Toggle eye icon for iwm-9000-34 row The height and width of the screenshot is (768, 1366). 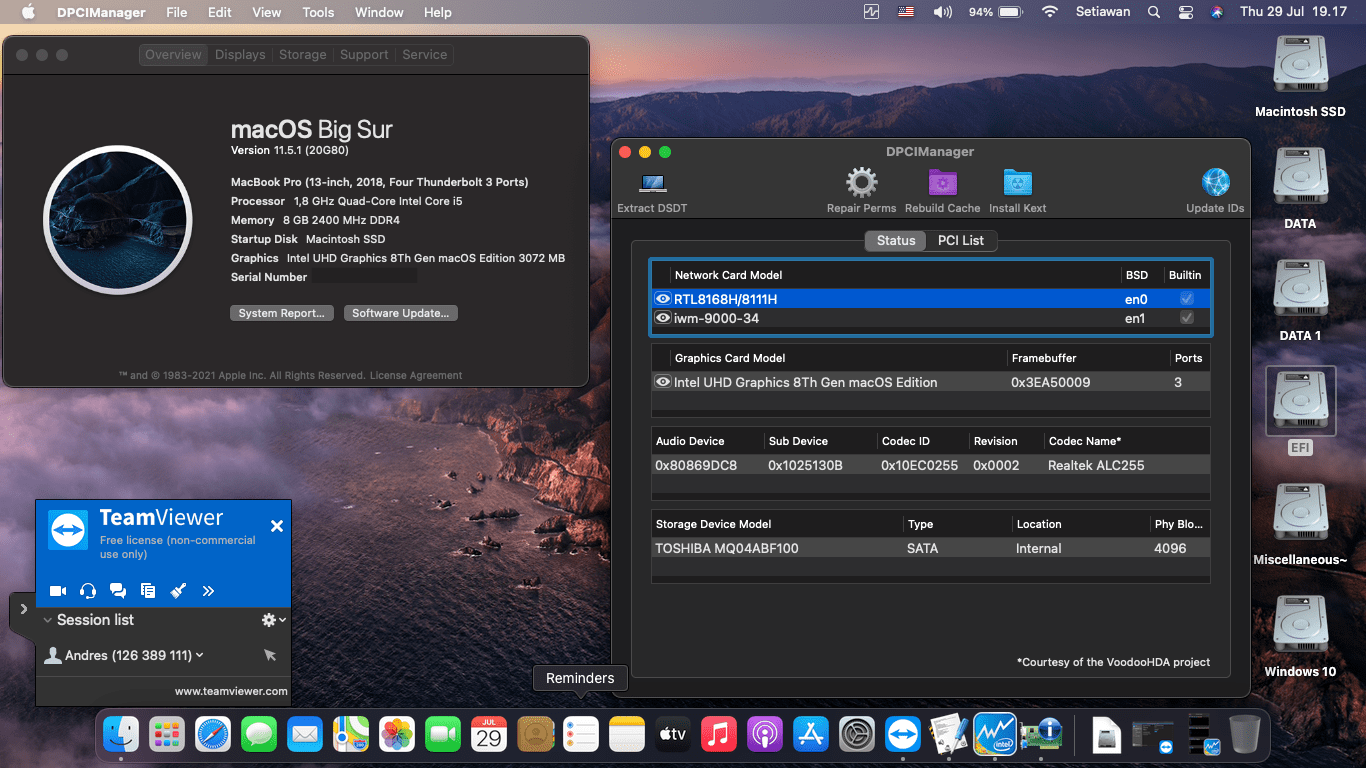click(662, 318)
